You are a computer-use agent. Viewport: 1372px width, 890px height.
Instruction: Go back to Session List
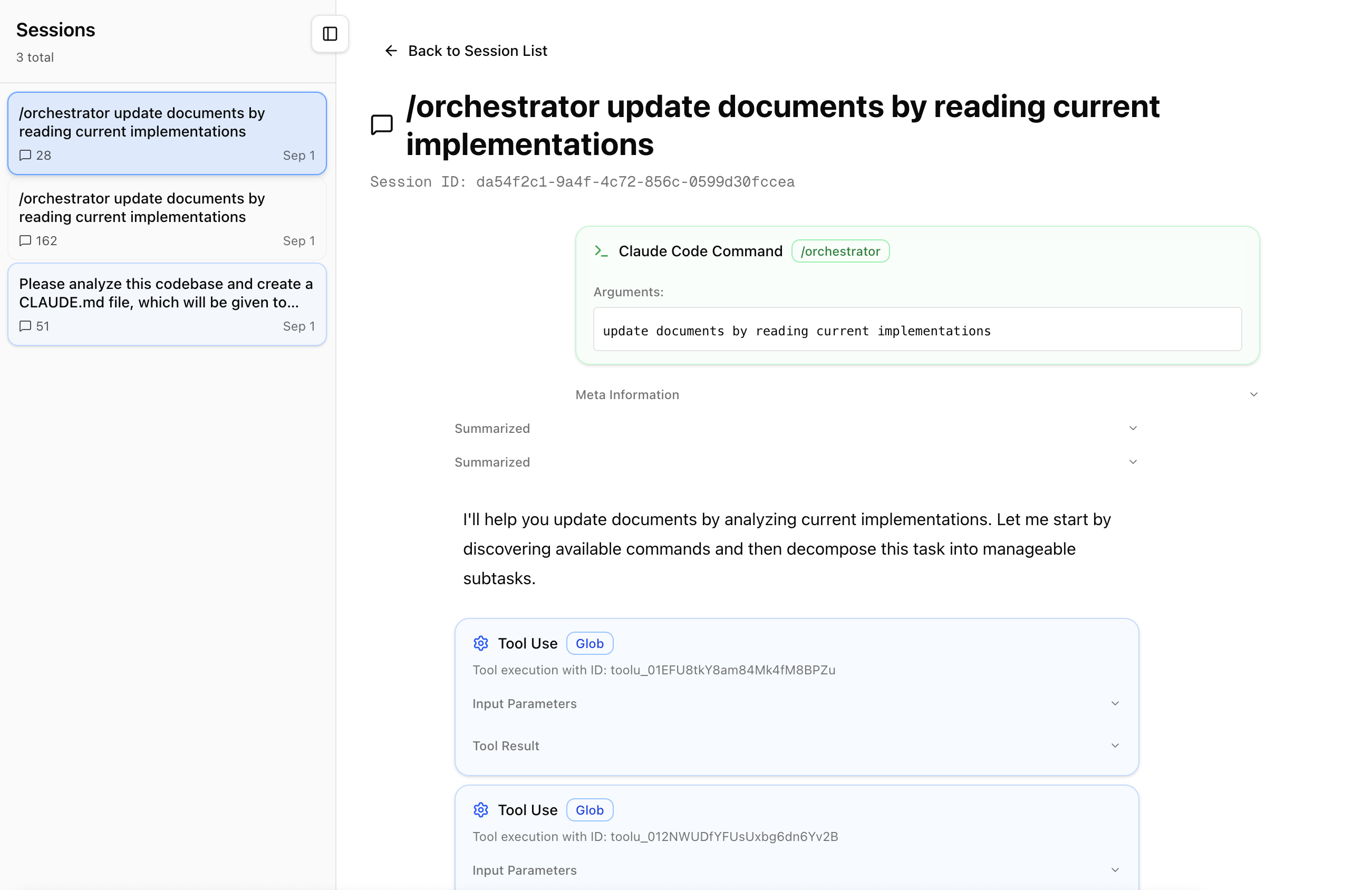(x=477, y=51)
